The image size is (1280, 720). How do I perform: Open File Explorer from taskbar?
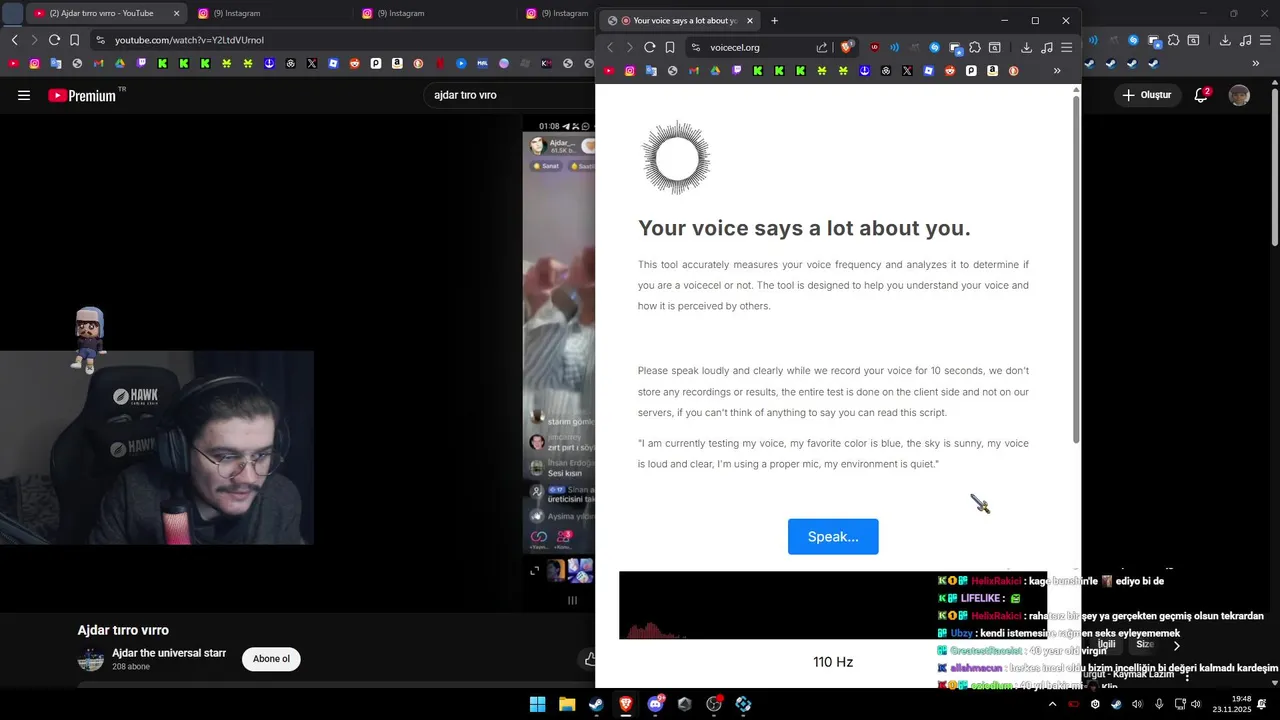point(567,704)
